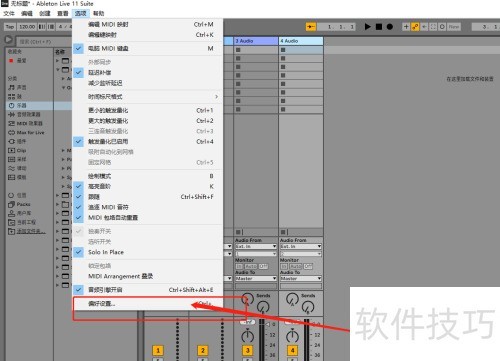Open input channel dropdown on 4 Audio
Screen dimensions: 500x361
[301, 254]
